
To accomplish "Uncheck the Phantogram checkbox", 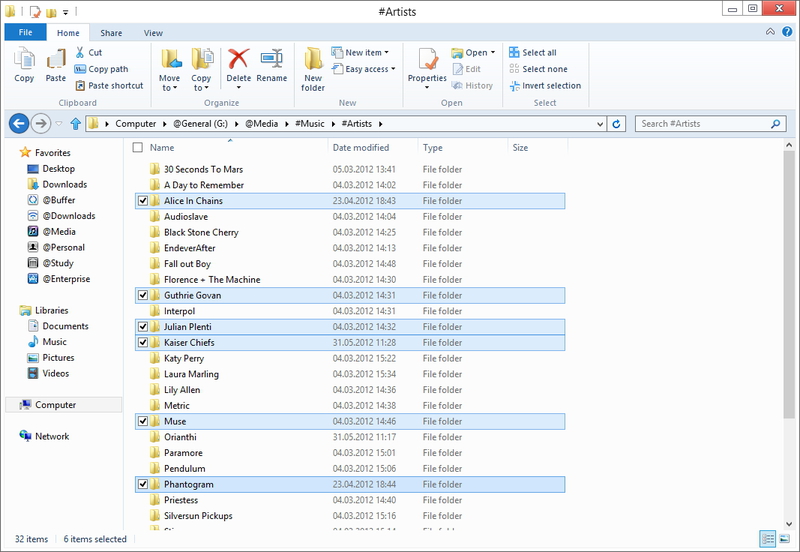I will (x=143, y=485).
